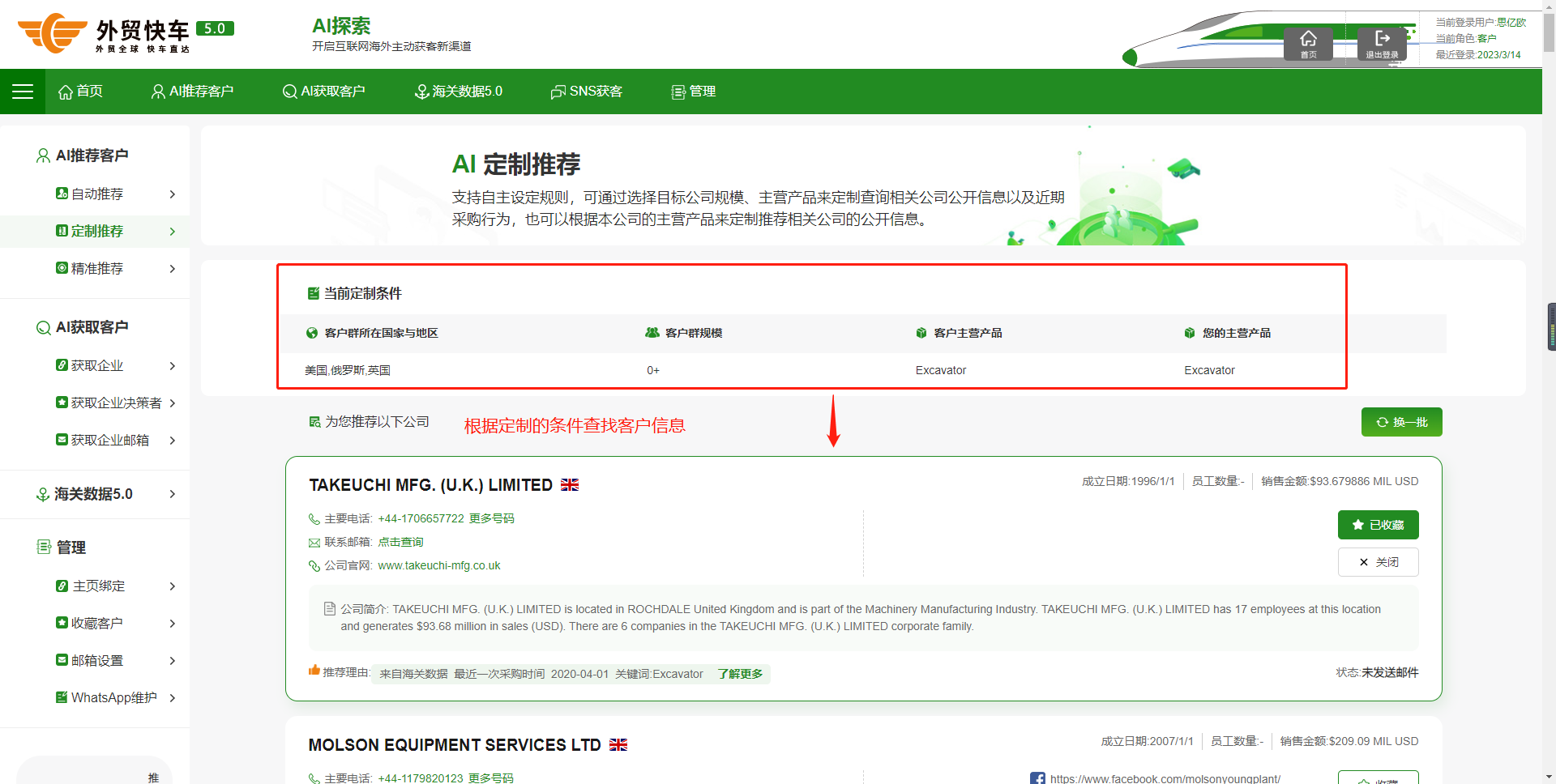Viewport: 1556px width, 784px height.
Task: Click the 精准推荐 sidebar icon
Action: tap(62, 268)
